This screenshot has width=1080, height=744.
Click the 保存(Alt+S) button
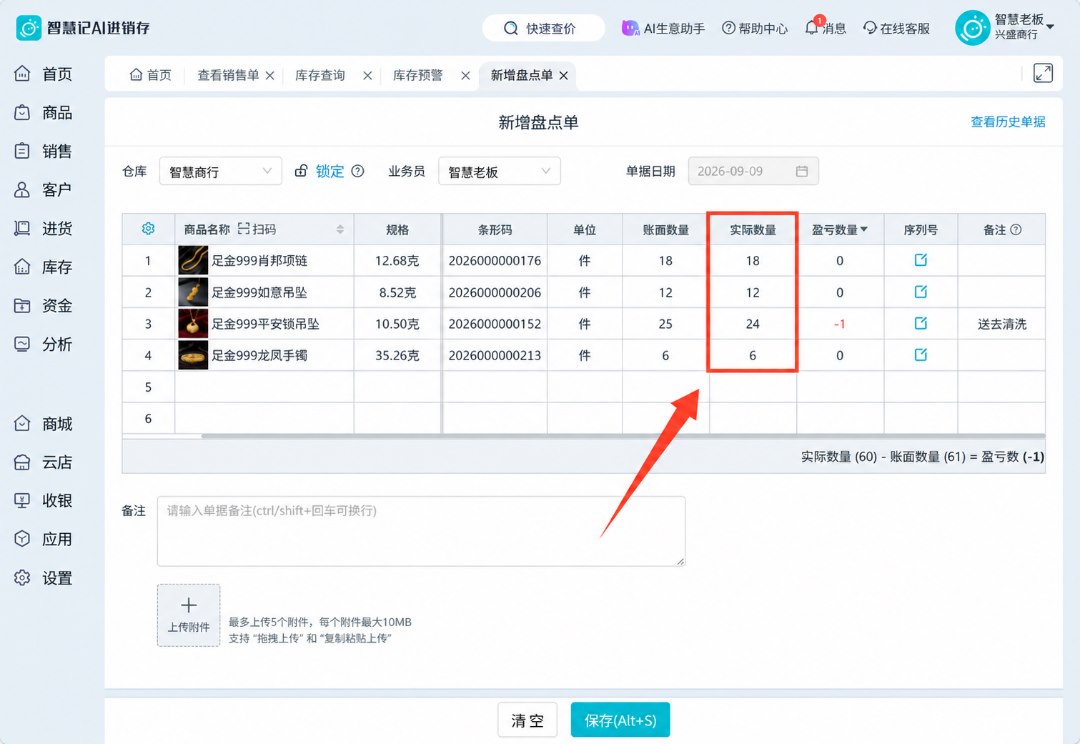pyautogui.click(x=620, y=721)
